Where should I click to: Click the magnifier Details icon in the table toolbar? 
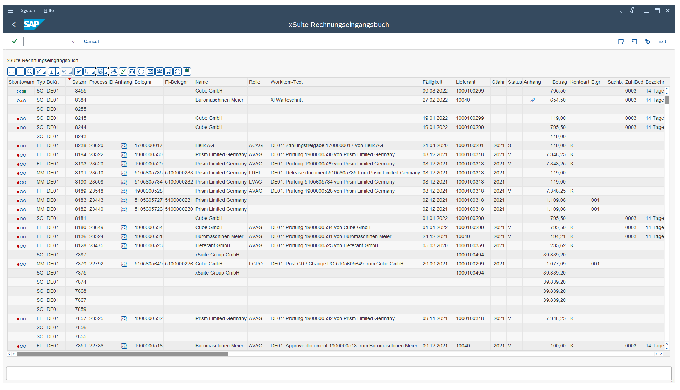[x=29, y=72]
